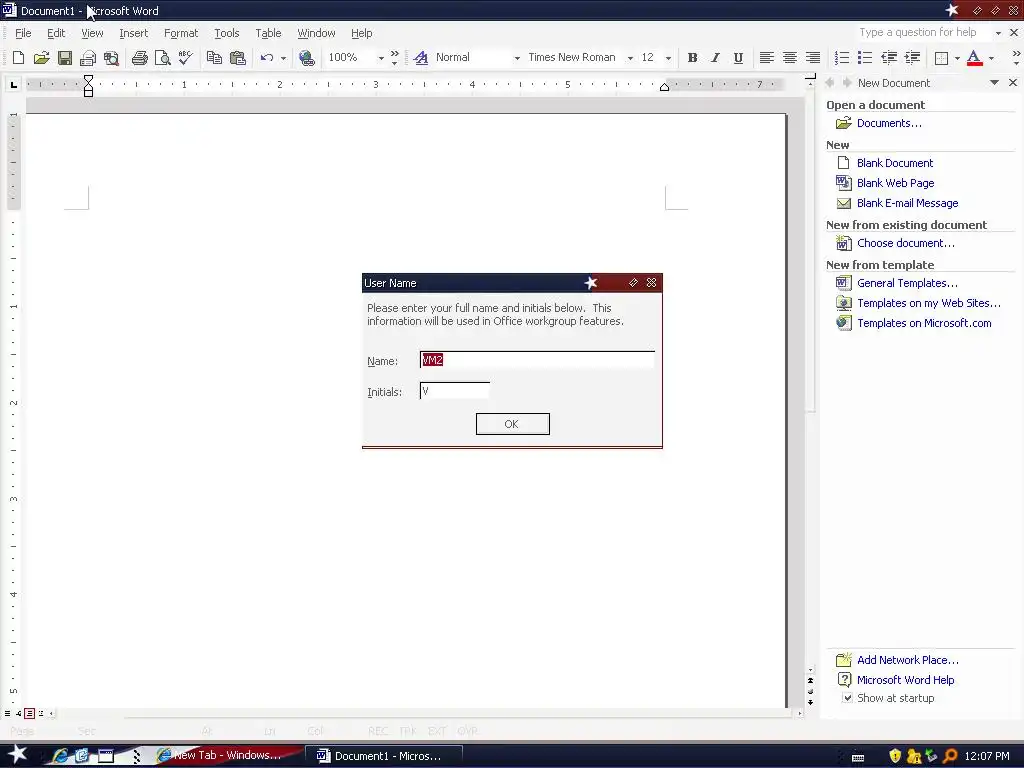Click the Copy toolbar icon

(214, 57)
